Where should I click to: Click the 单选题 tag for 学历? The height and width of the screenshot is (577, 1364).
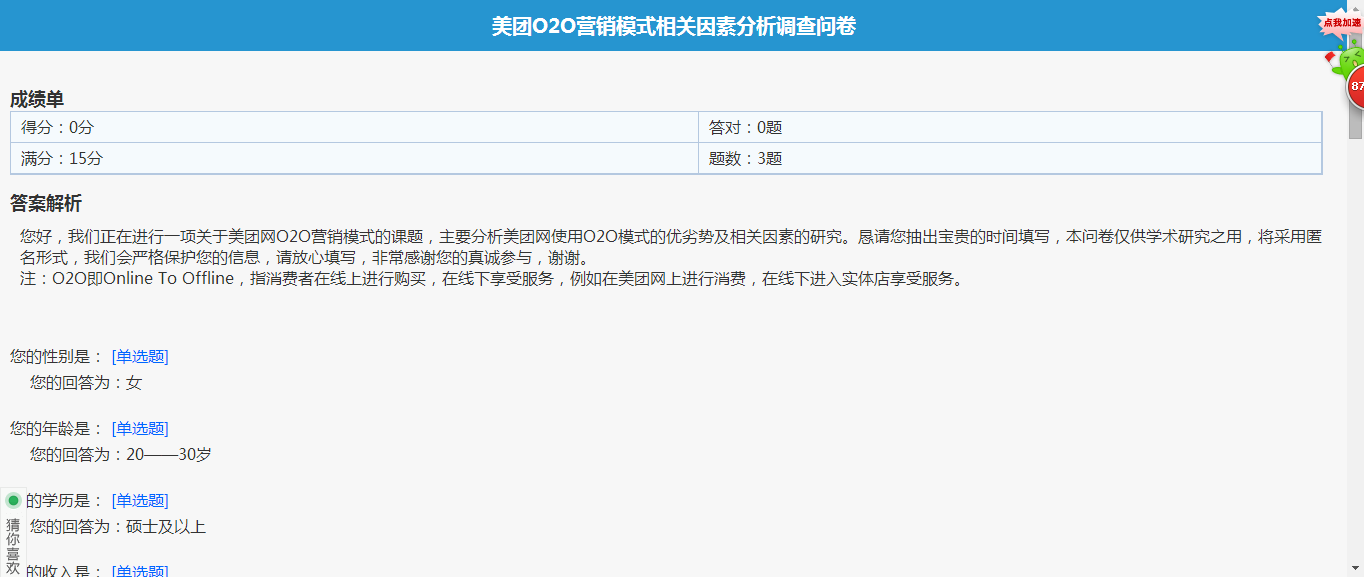pyautogui.click(x=140, y=500)
